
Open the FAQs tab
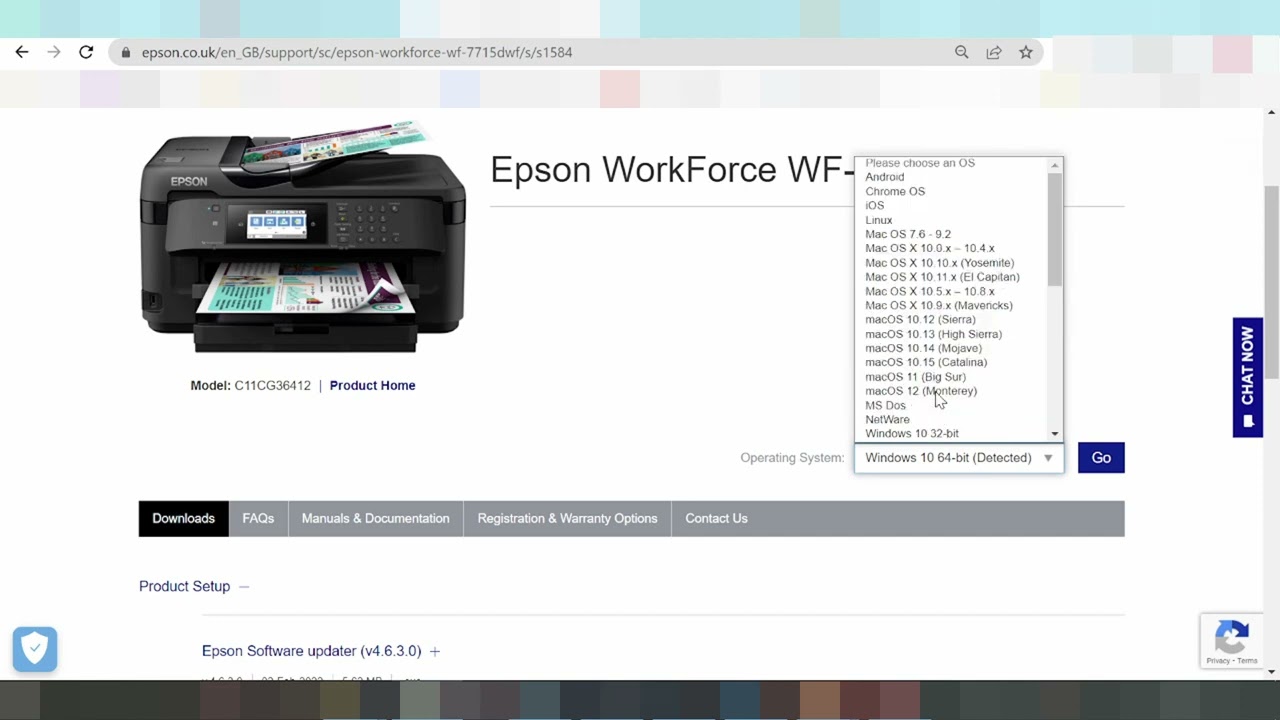click(x=258, y=518)
